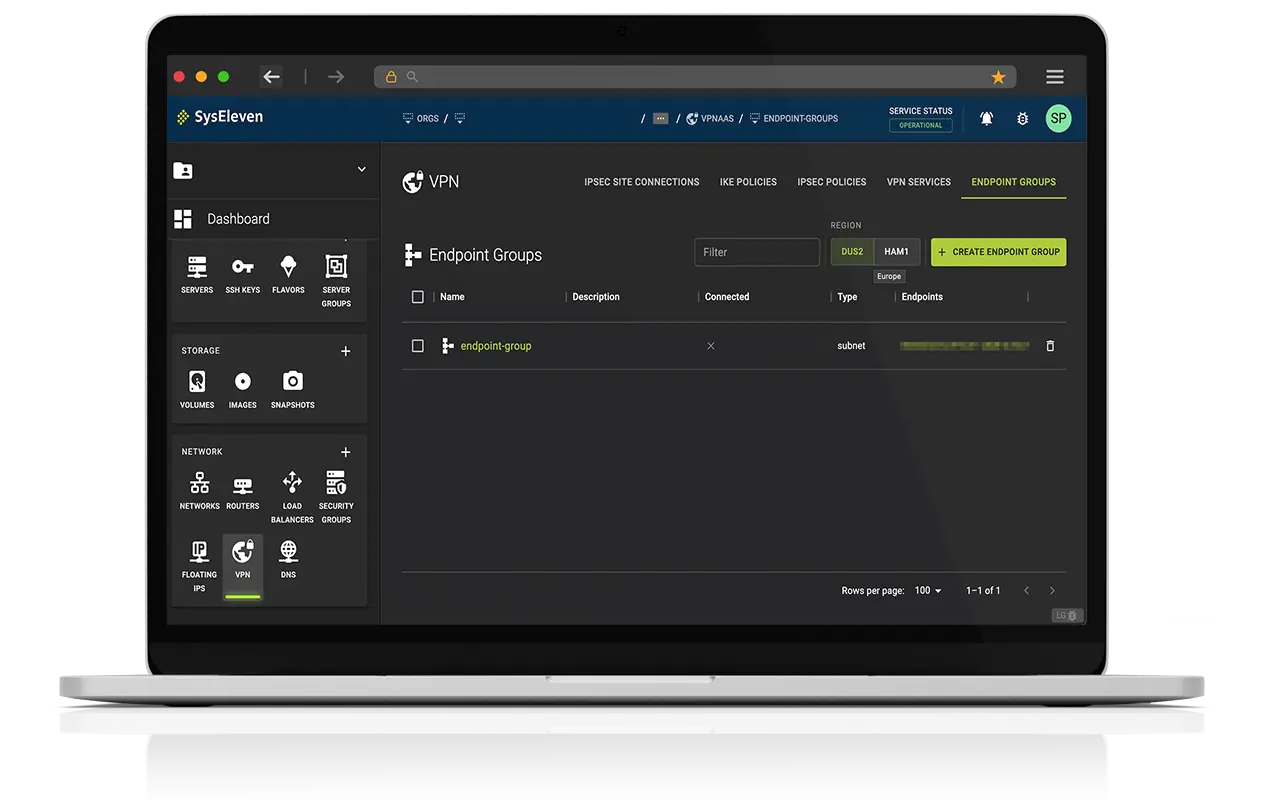This screenshot has width=1280, height=800.
Task: Open the breadcrumb ellipsis menu
Action: click(x=660, y=118)
